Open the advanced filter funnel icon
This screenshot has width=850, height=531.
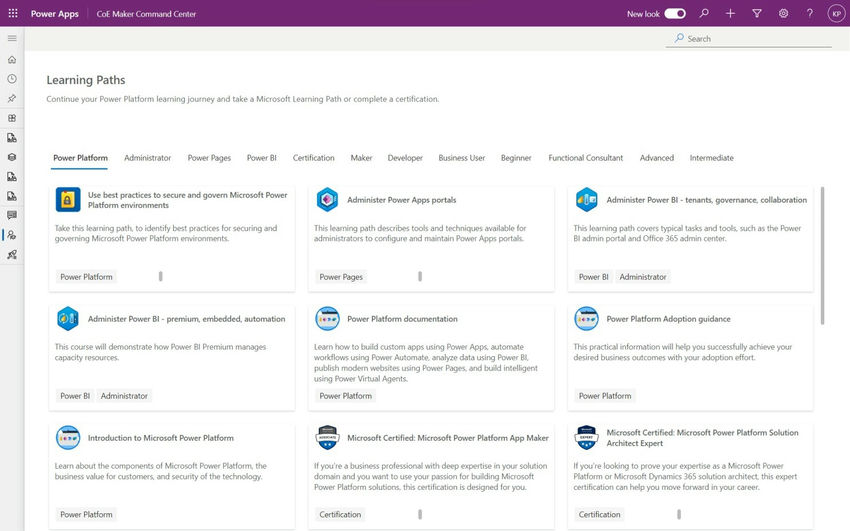(757, 14)
